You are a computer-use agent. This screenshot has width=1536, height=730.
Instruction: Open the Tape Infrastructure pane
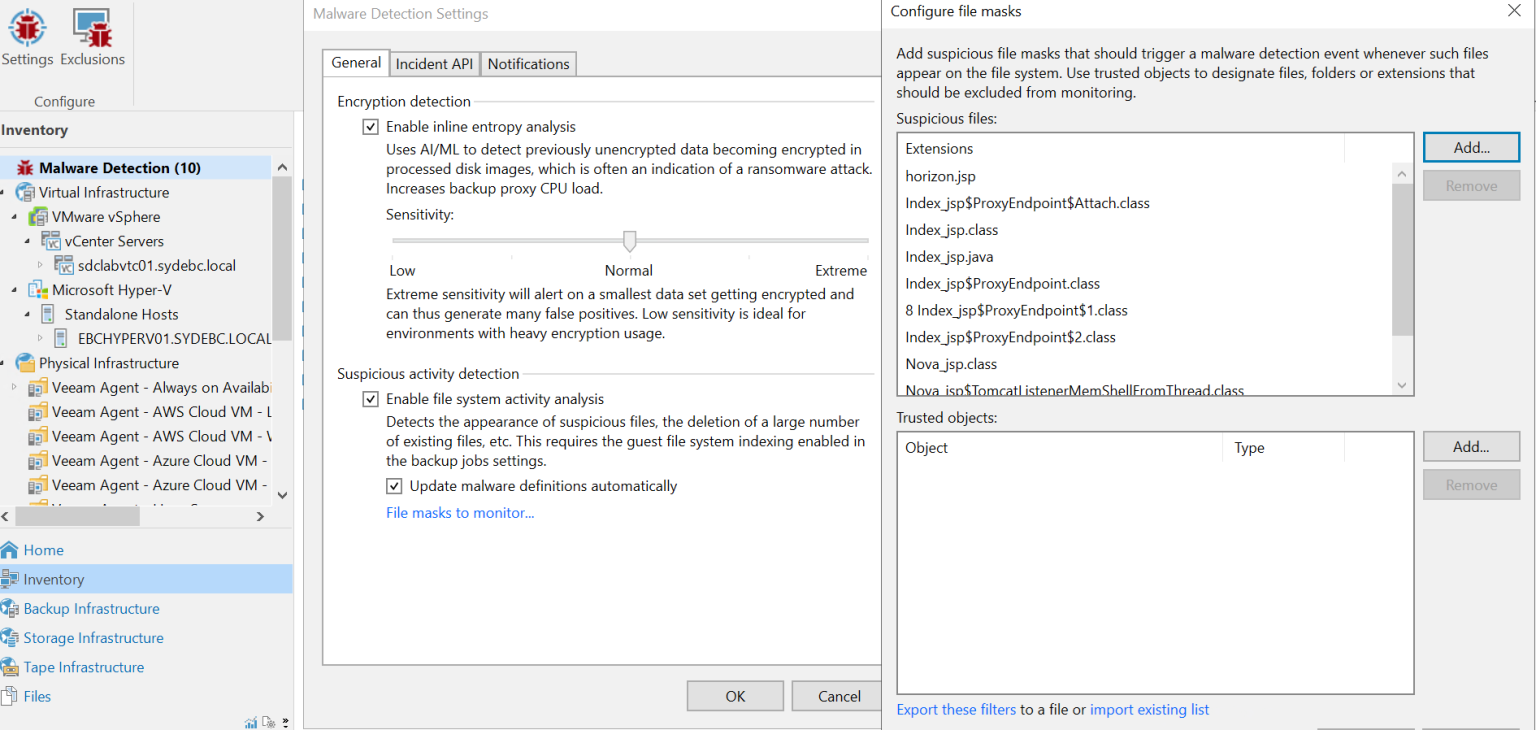pos(85,667)
